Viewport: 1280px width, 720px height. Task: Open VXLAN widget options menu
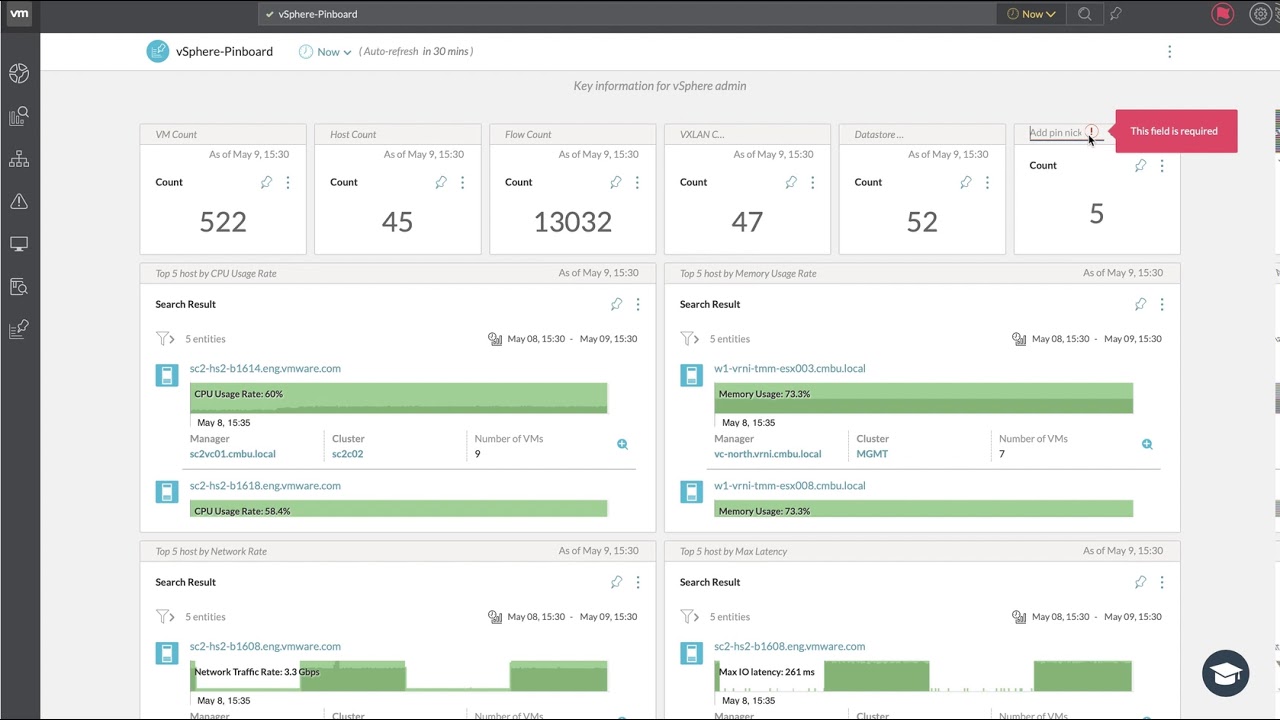click(x=812, y=182)
